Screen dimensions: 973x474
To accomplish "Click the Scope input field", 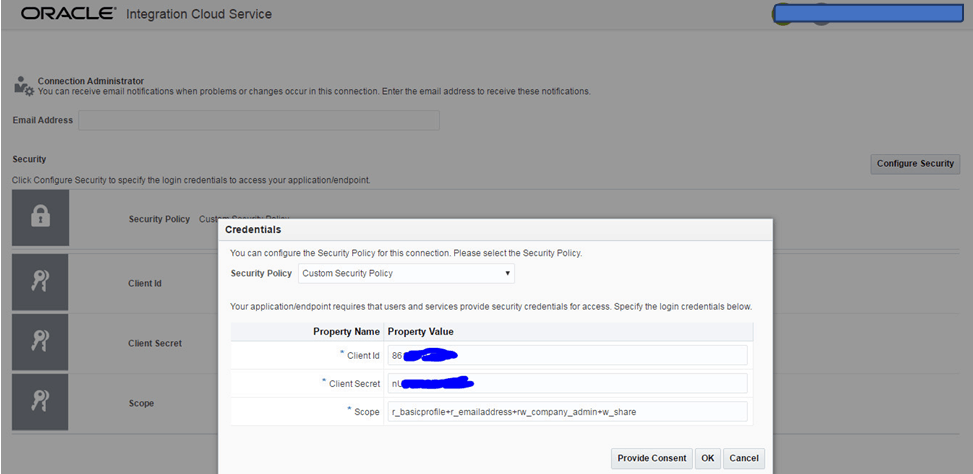I will click(567, 411).
